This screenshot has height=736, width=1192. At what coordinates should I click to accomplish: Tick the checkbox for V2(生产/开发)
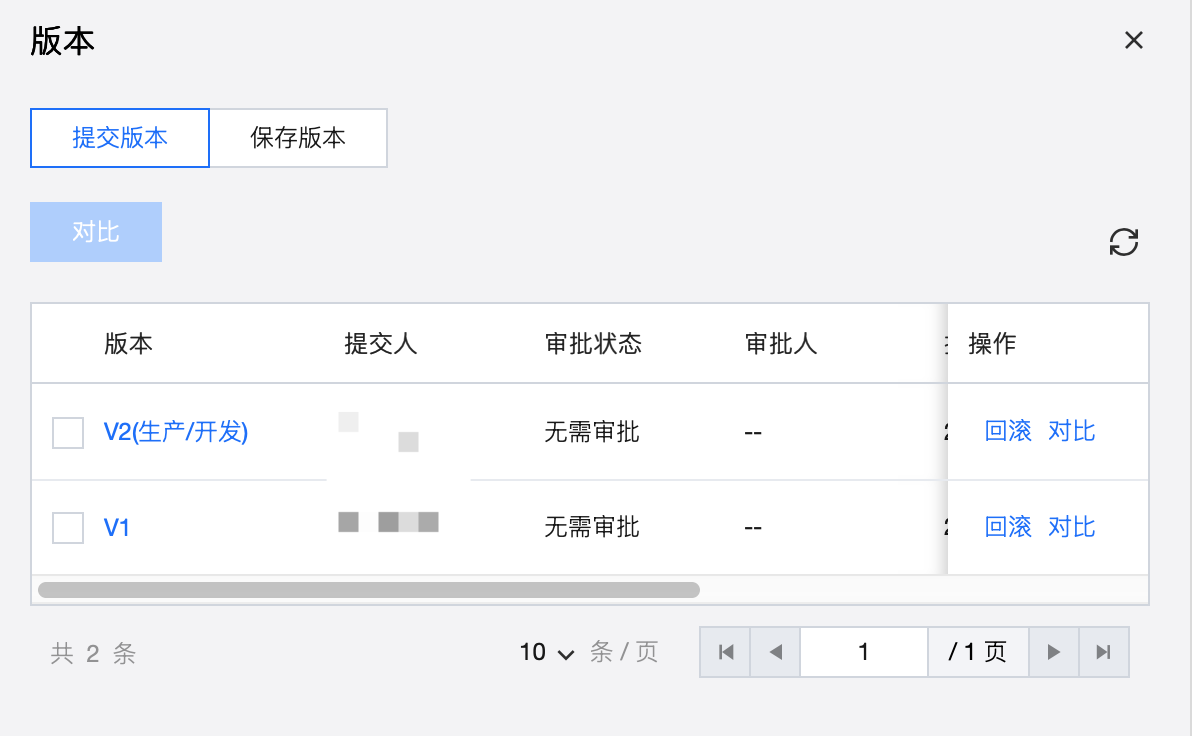[68, 433]
